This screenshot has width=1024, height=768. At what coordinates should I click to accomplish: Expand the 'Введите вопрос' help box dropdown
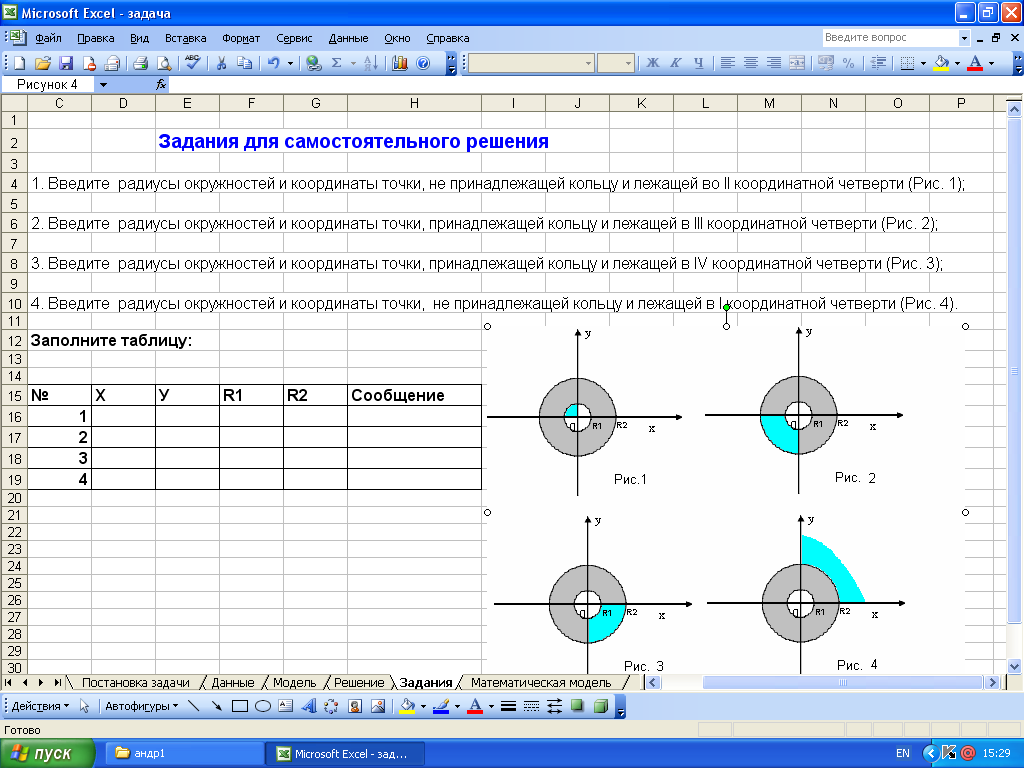[964, 38]
